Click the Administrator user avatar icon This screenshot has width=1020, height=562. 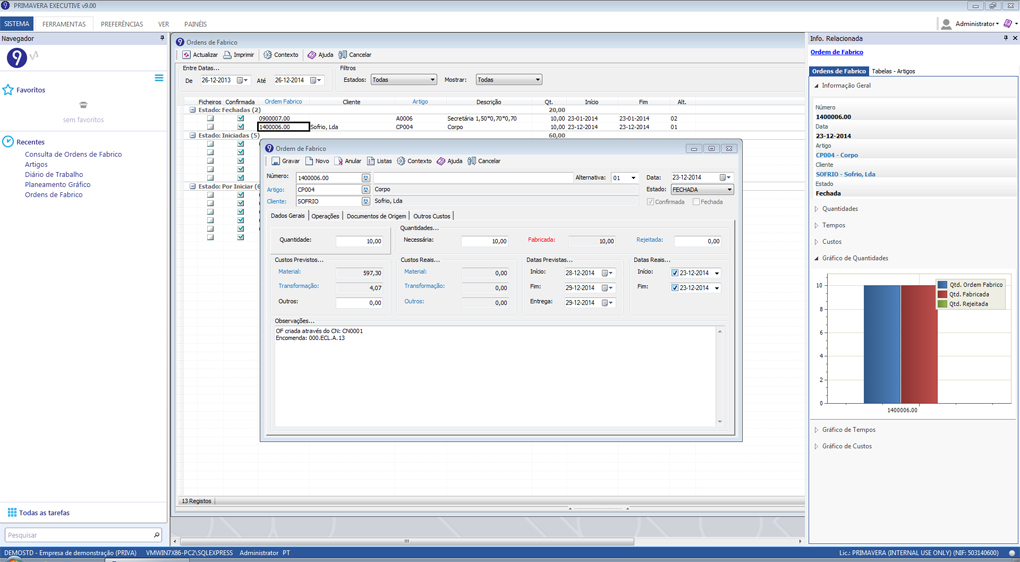[x=946, y=24]
